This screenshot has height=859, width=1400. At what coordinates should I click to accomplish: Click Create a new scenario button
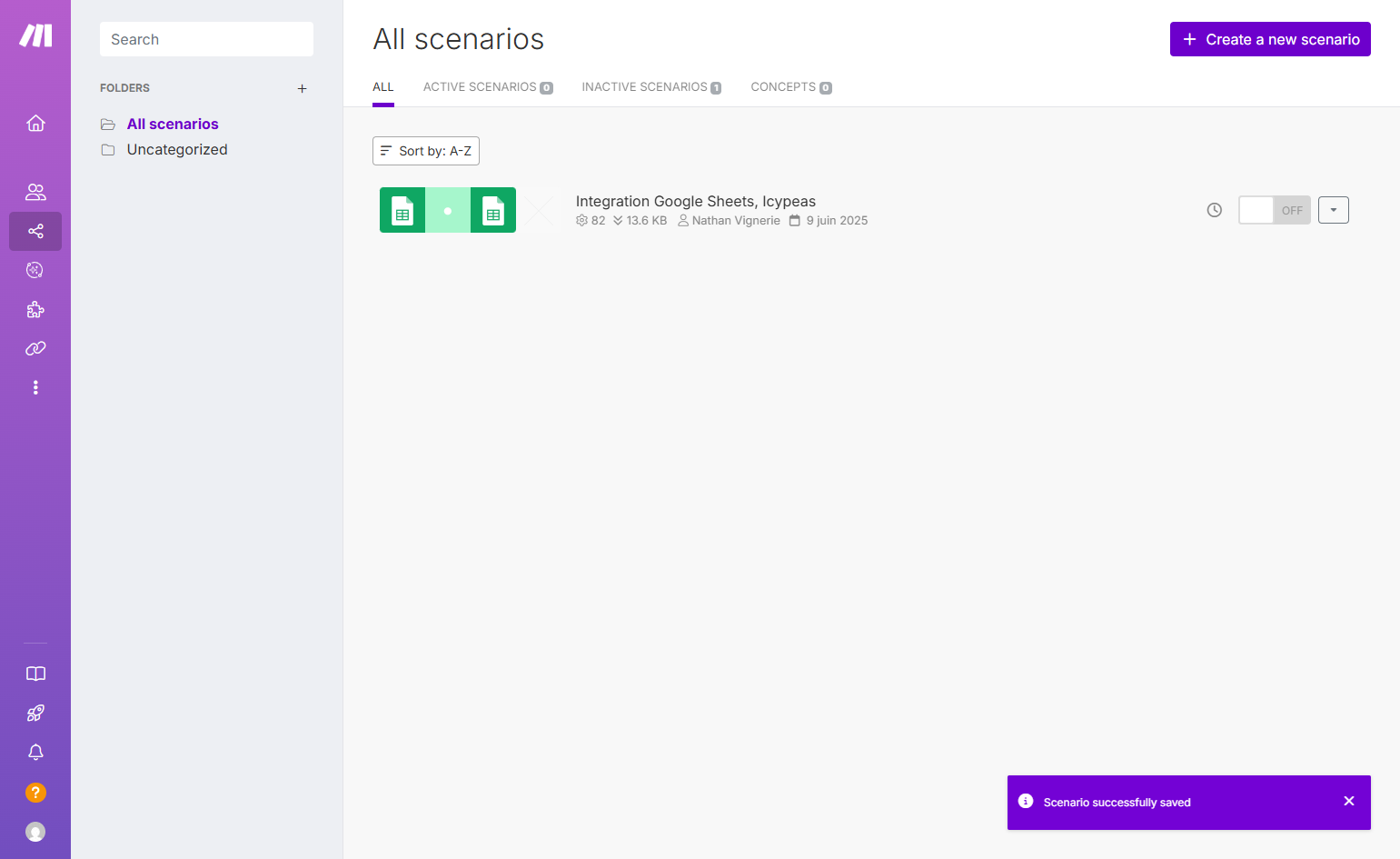(x=1270, y=39)
